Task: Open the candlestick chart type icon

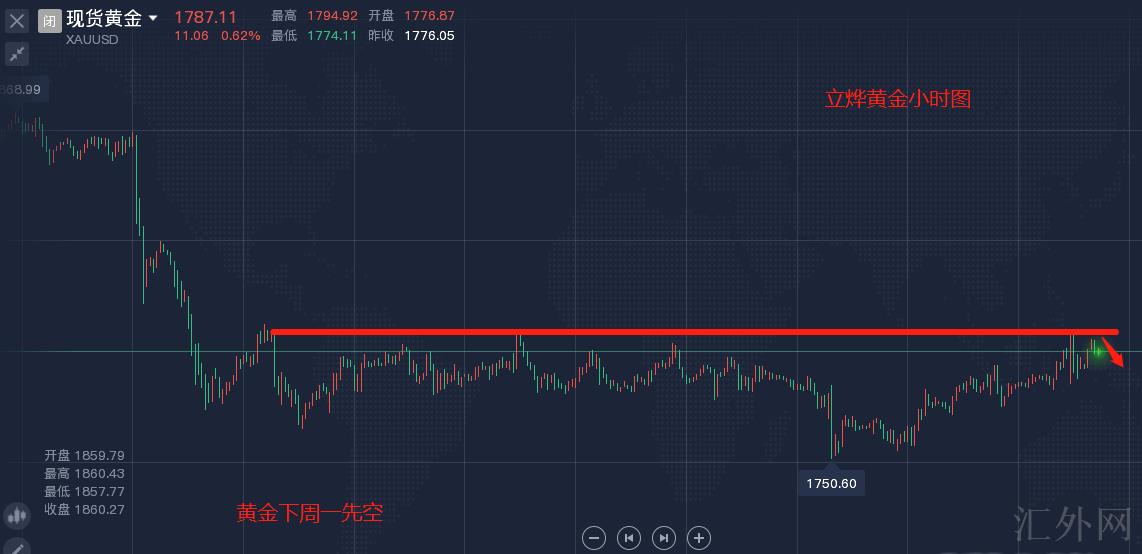Action: (17, 516)
